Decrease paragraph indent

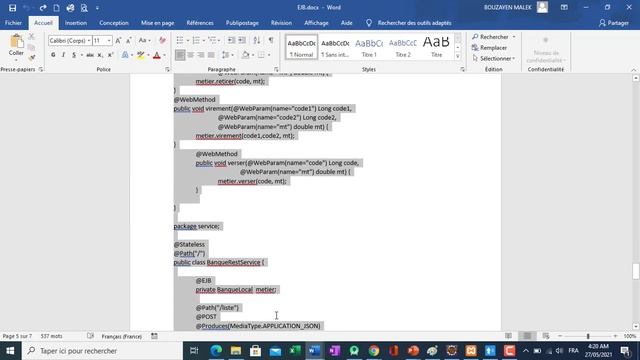pyautogui.click(x=231, y=40)
